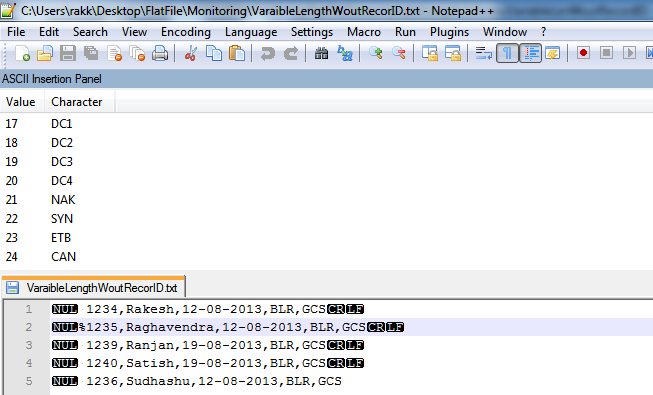This screenshot has height=395, width=653.
Task: Undo the last action
Action: coord(268,53)
